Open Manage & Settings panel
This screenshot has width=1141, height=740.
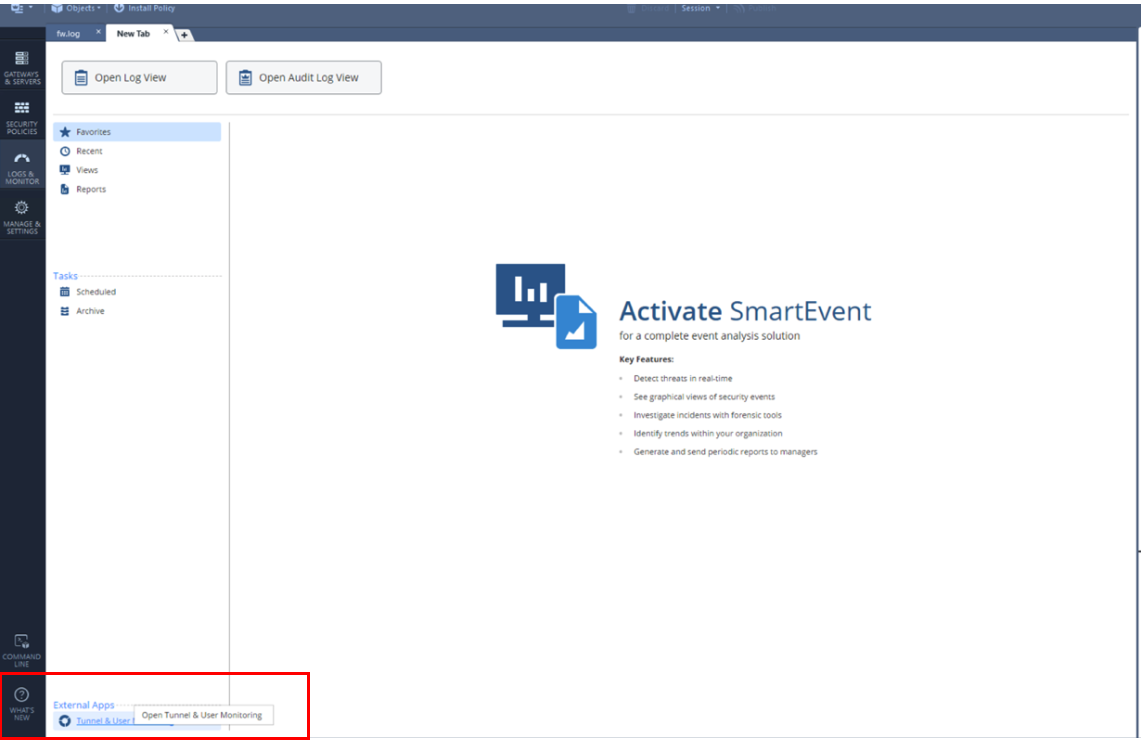click(x=22, y=216)
